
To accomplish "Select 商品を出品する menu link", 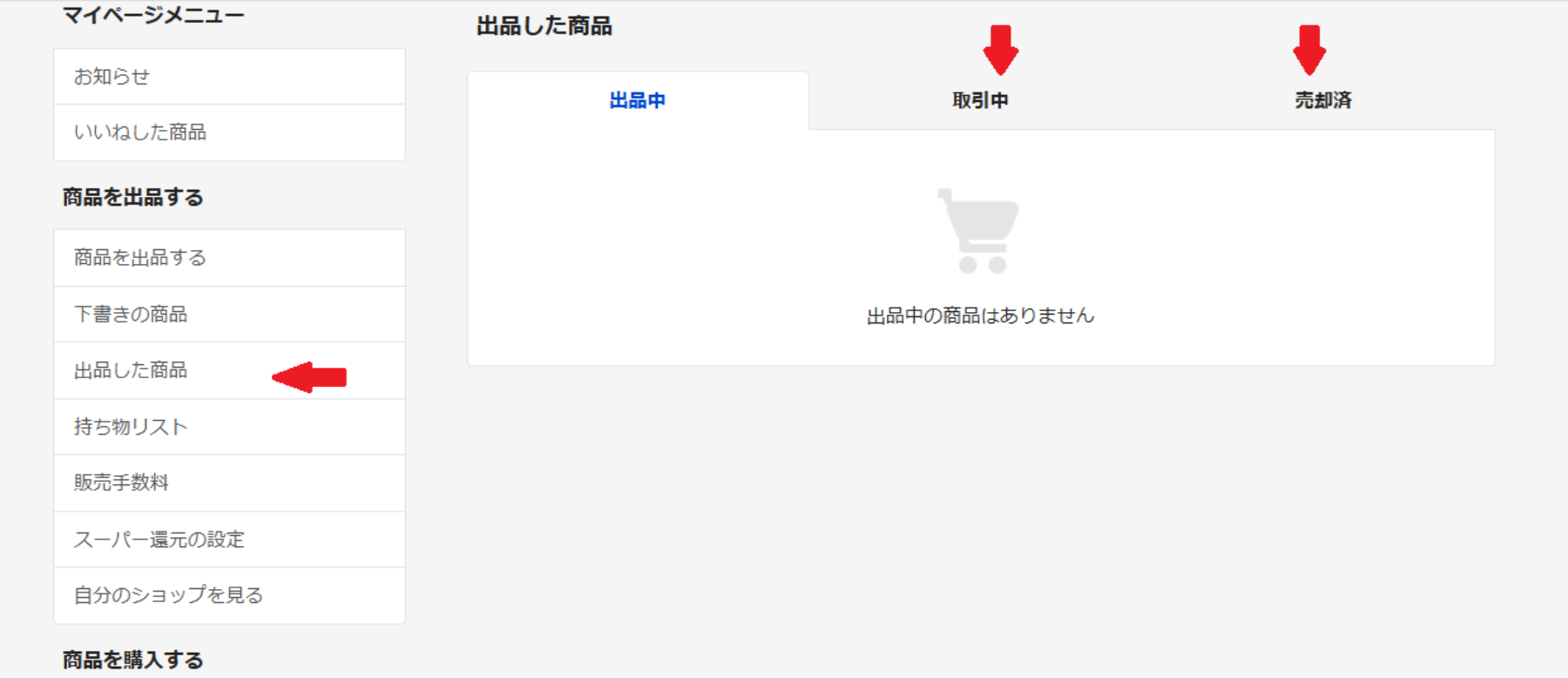I will click(x=229, y=258).
